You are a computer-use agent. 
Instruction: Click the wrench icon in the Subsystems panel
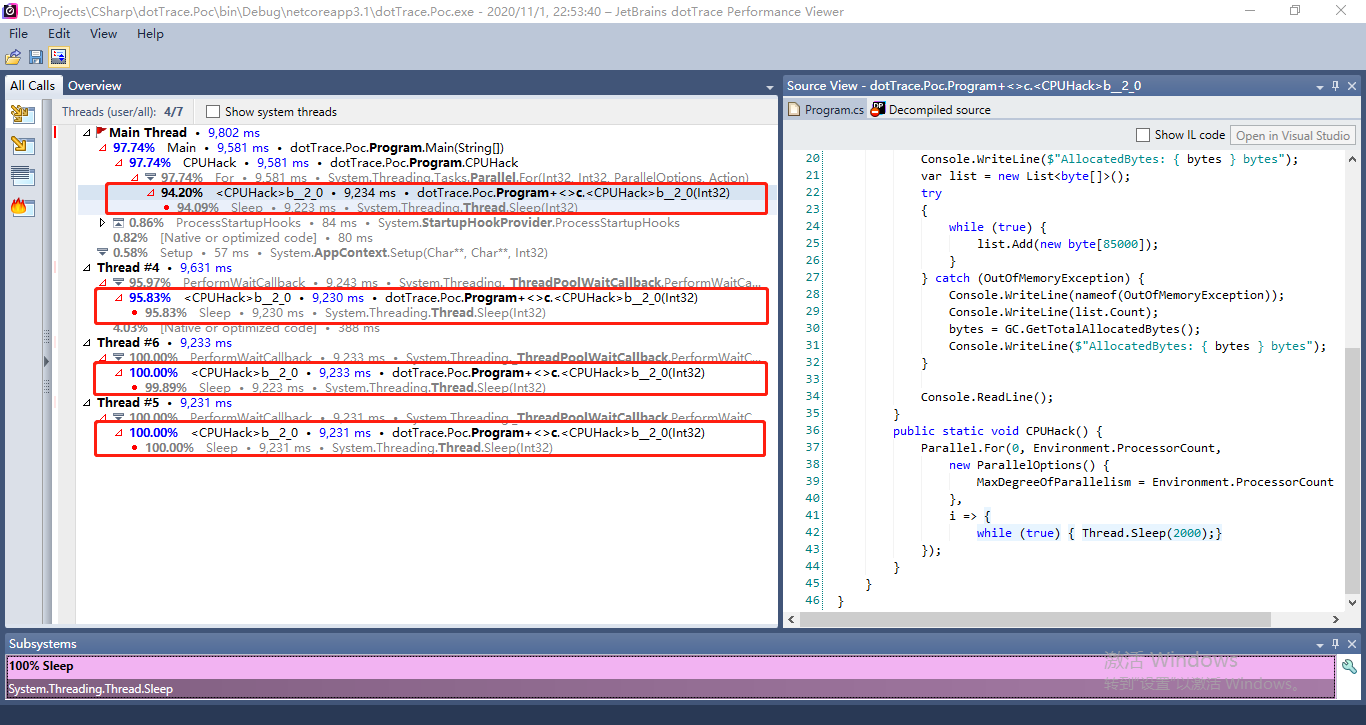pos(1349,665)
